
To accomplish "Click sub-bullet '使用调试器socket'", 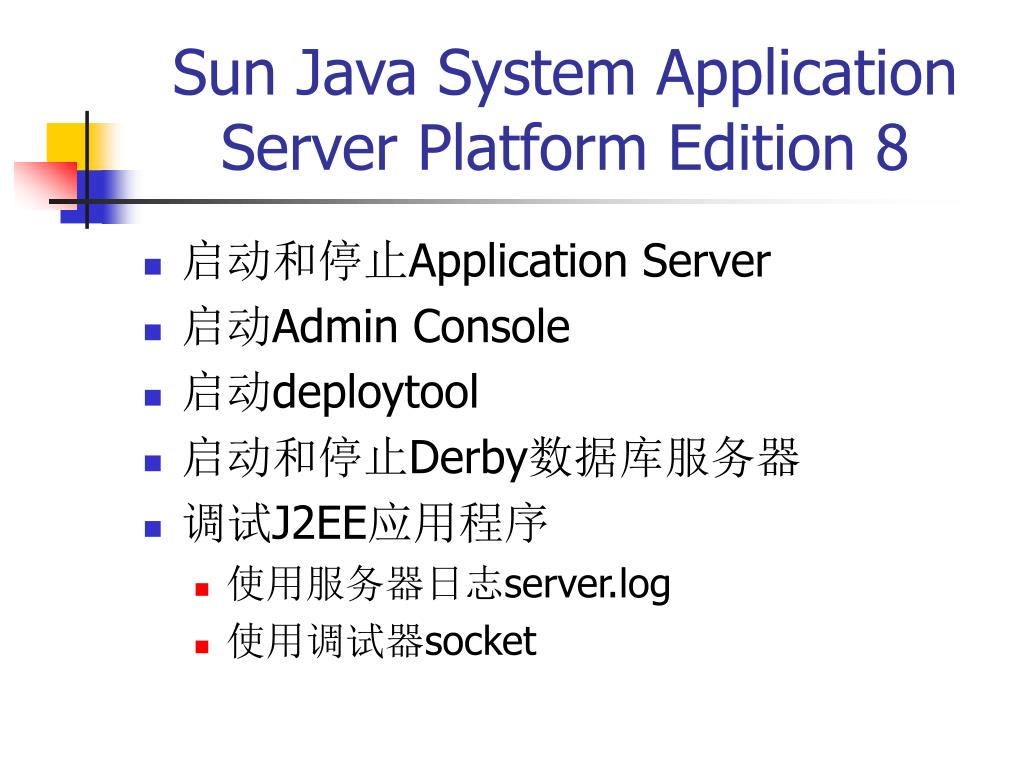I will [382, 641].
